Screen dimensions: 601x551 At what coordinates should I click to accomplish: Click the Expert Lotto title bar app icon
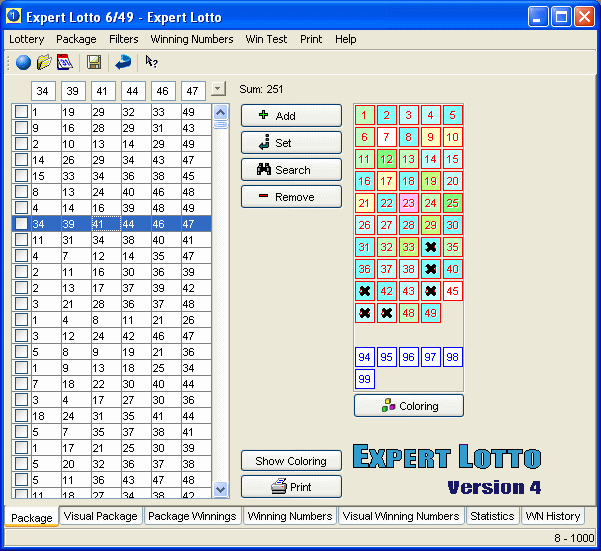[x=13, y=16]
